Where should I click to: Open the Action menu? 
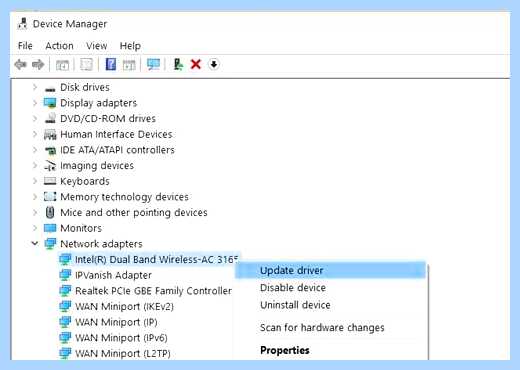coord(59,46)
